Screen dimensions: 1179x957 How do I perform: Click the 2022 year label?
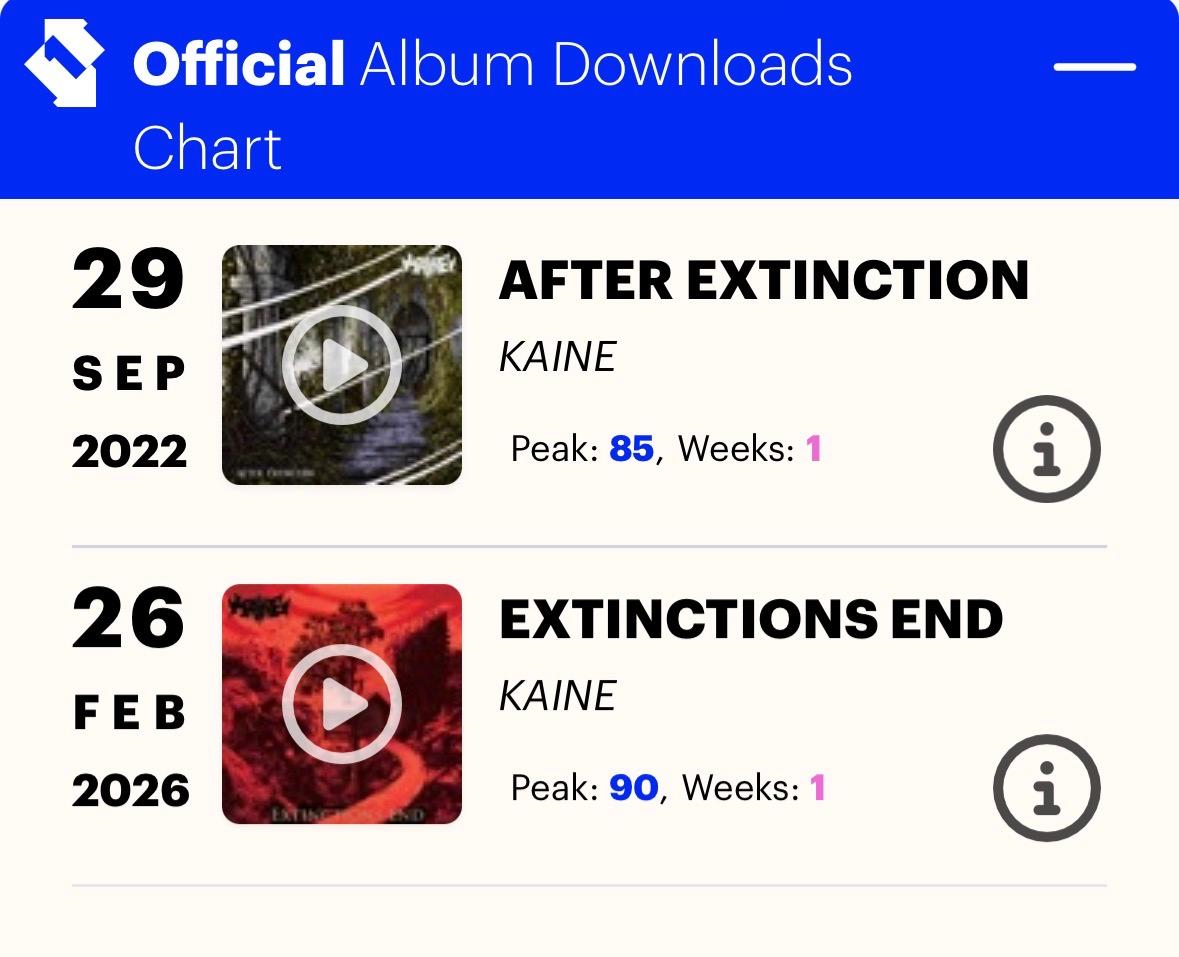tap(129, 452)
